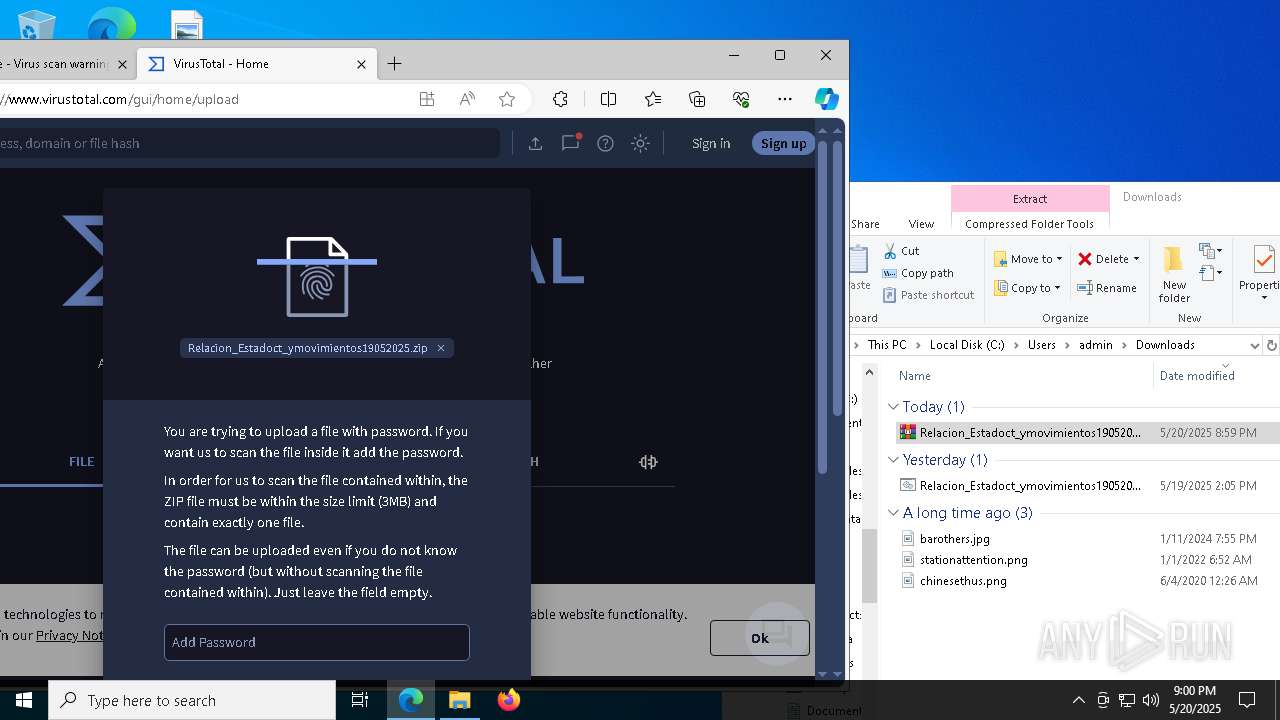Collapse the Today (1) group

pyautogui.click(x=893, y=407)
